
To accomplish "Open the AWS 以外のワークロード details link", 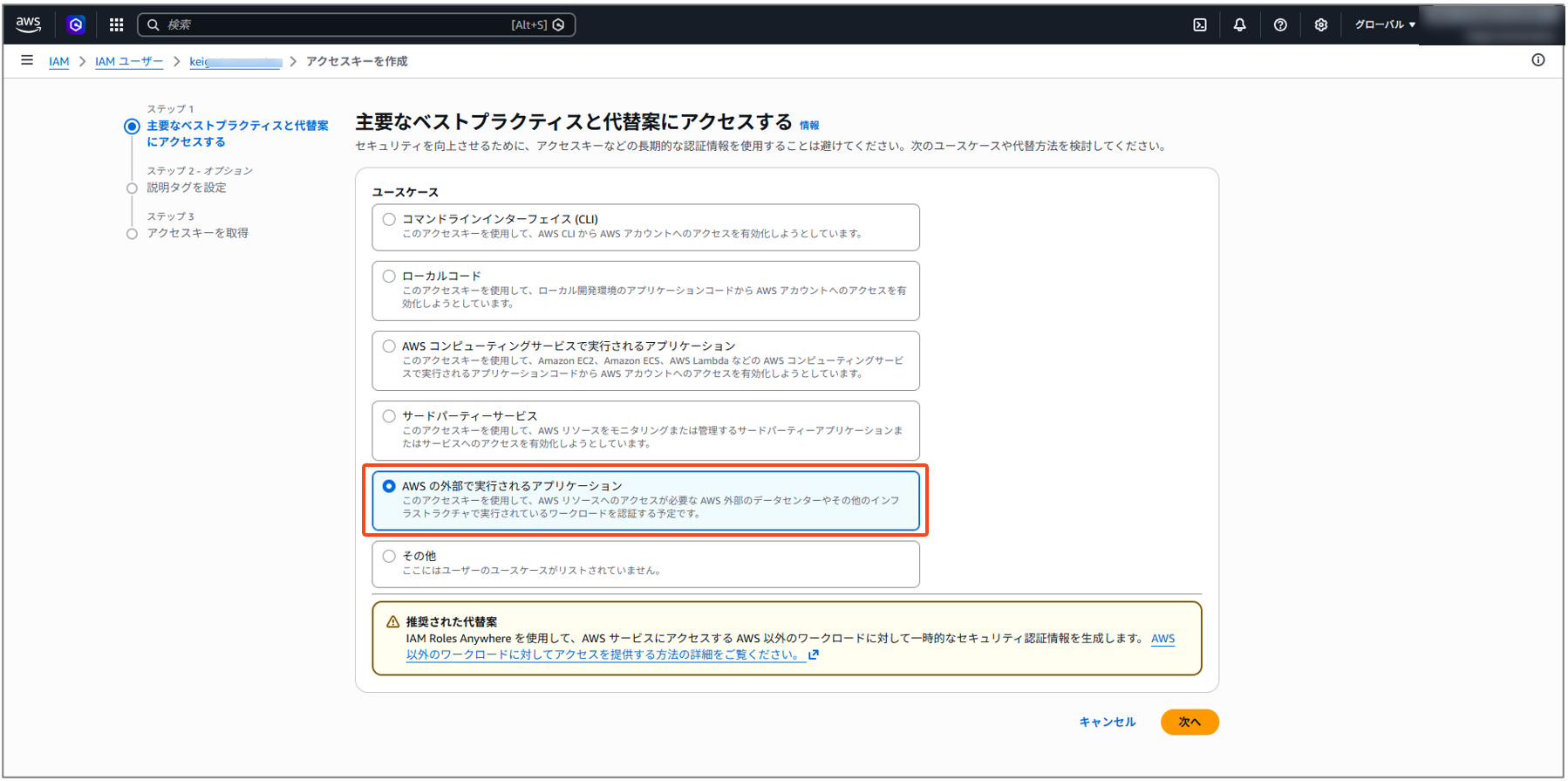I will (790, 647).
